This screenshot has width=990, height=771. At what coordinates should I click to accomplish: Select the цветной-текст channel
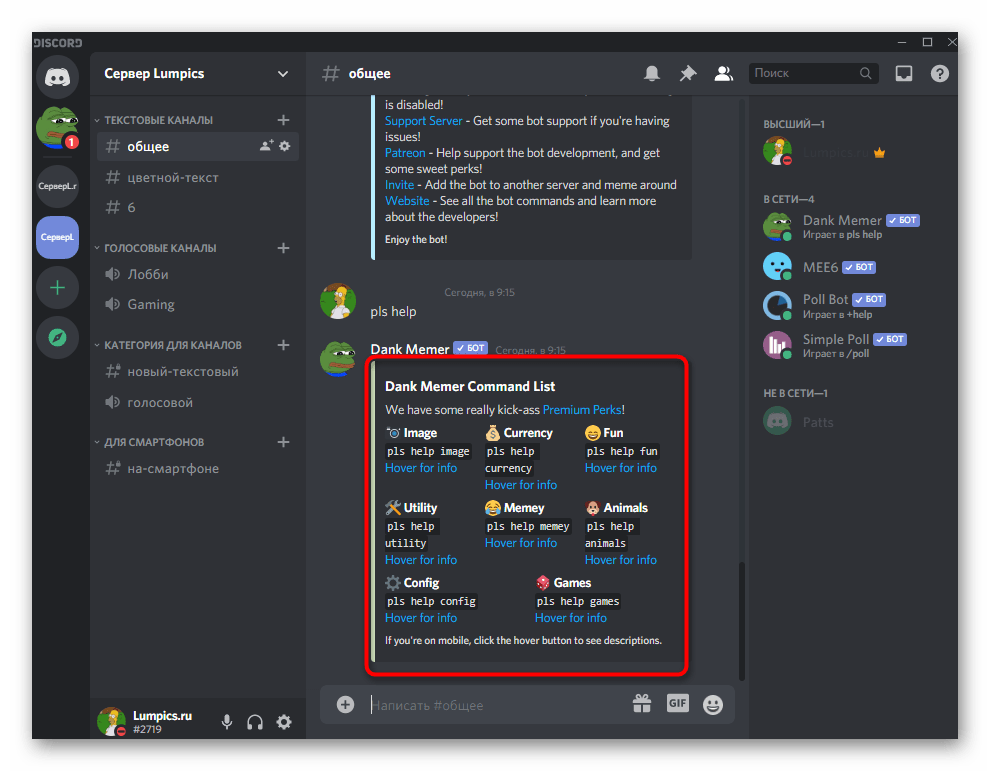(173, 177)
